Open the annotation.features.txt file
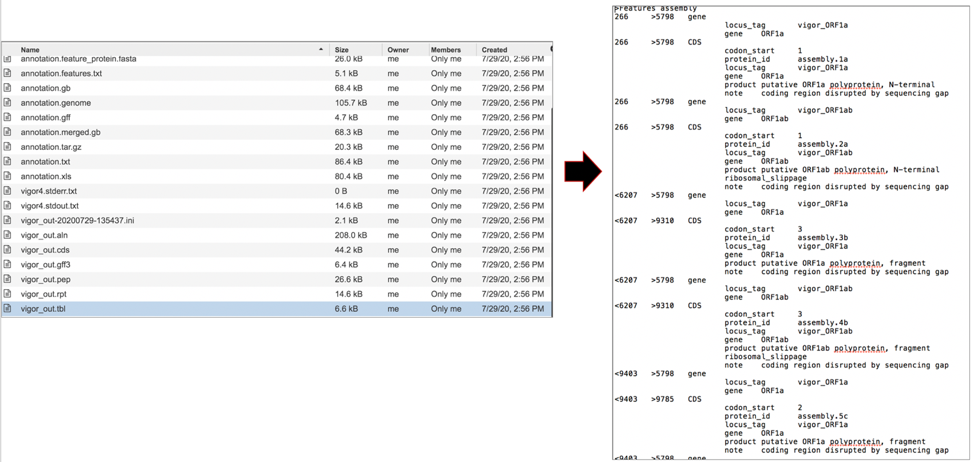This screenshot has height=462, width=974. (x=61, y=74)
